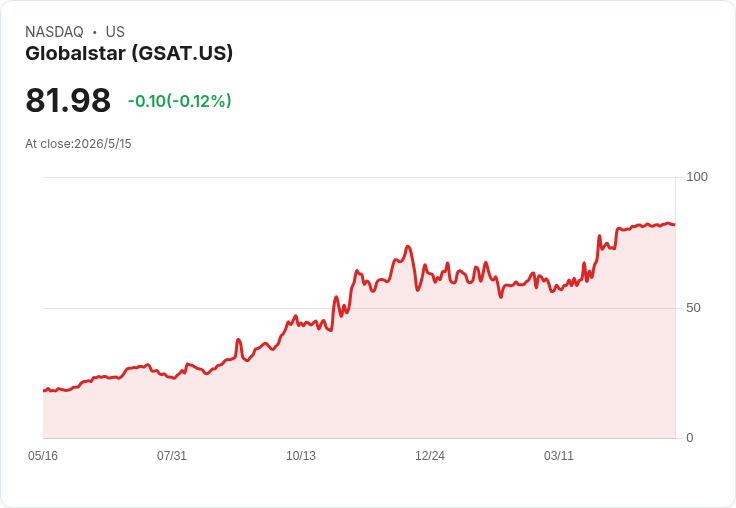Click the leftmost start of the price line

(x=44, y=390)
